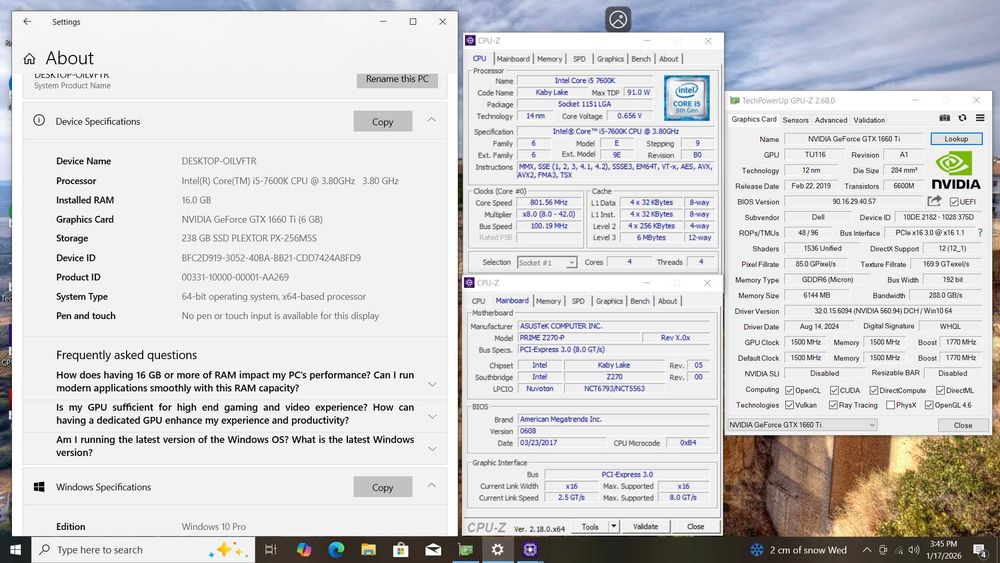Click the Device Specifications info icon

[x=39, y=121]
